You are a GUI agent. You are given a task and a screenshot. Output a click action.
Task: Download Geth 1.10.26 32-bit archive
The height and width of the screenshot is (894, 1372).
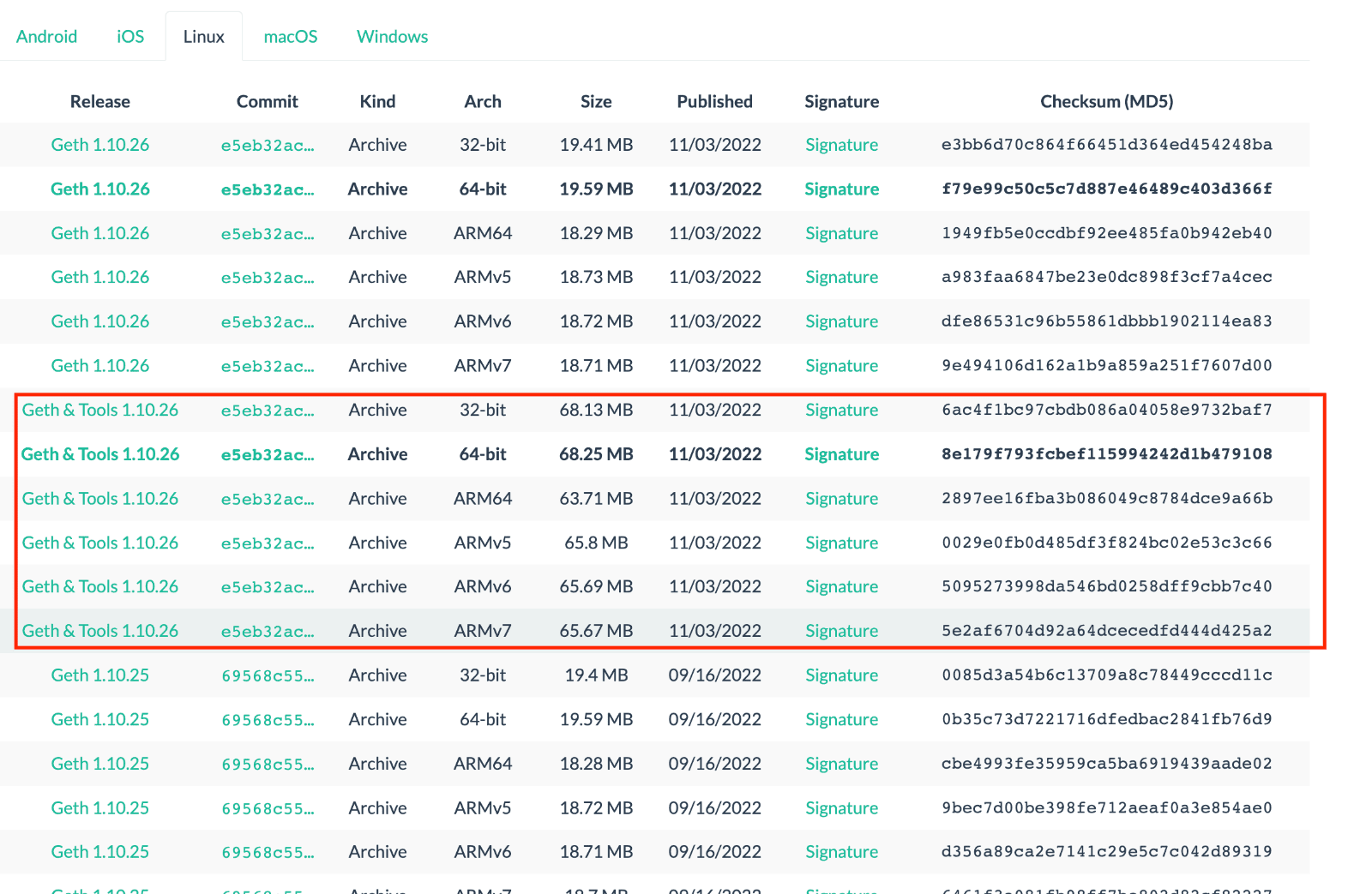(100, 145)
